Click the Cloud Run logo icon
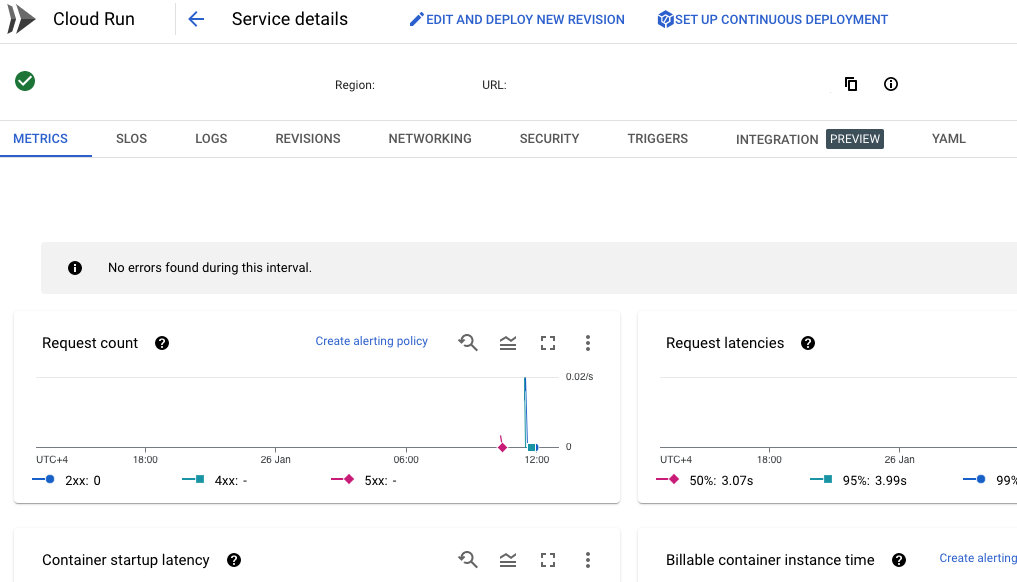 [21, 19]
